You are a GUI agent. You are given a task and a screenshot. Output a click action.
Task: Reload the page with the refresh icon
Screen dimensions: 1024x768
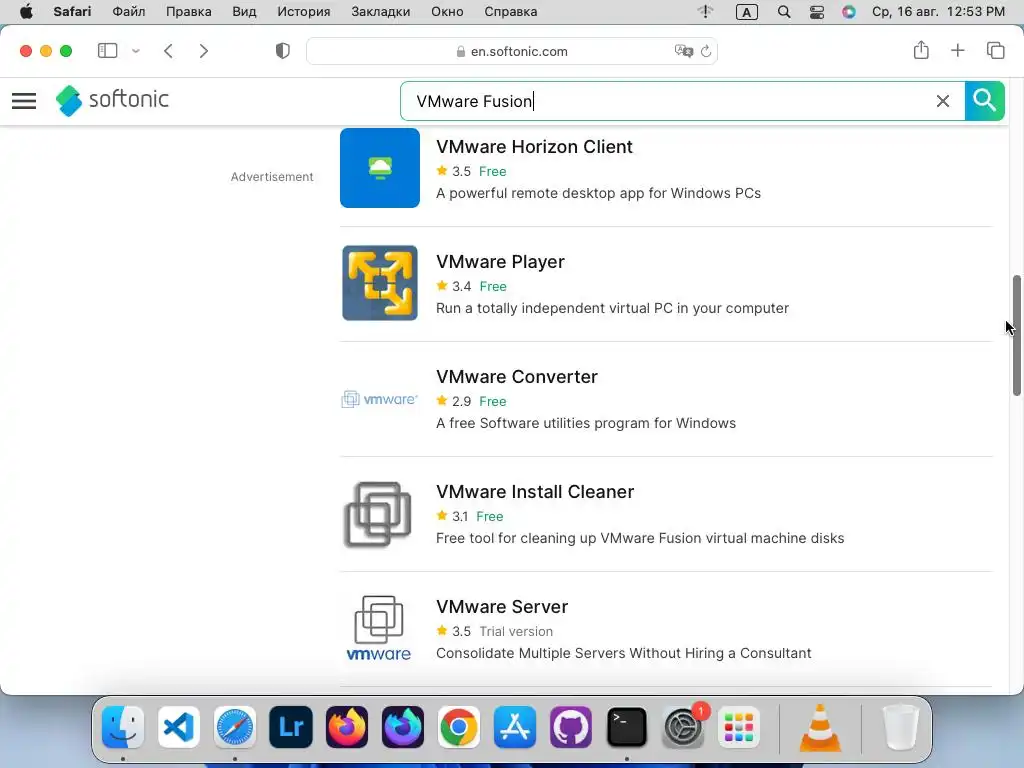[706, 51]
